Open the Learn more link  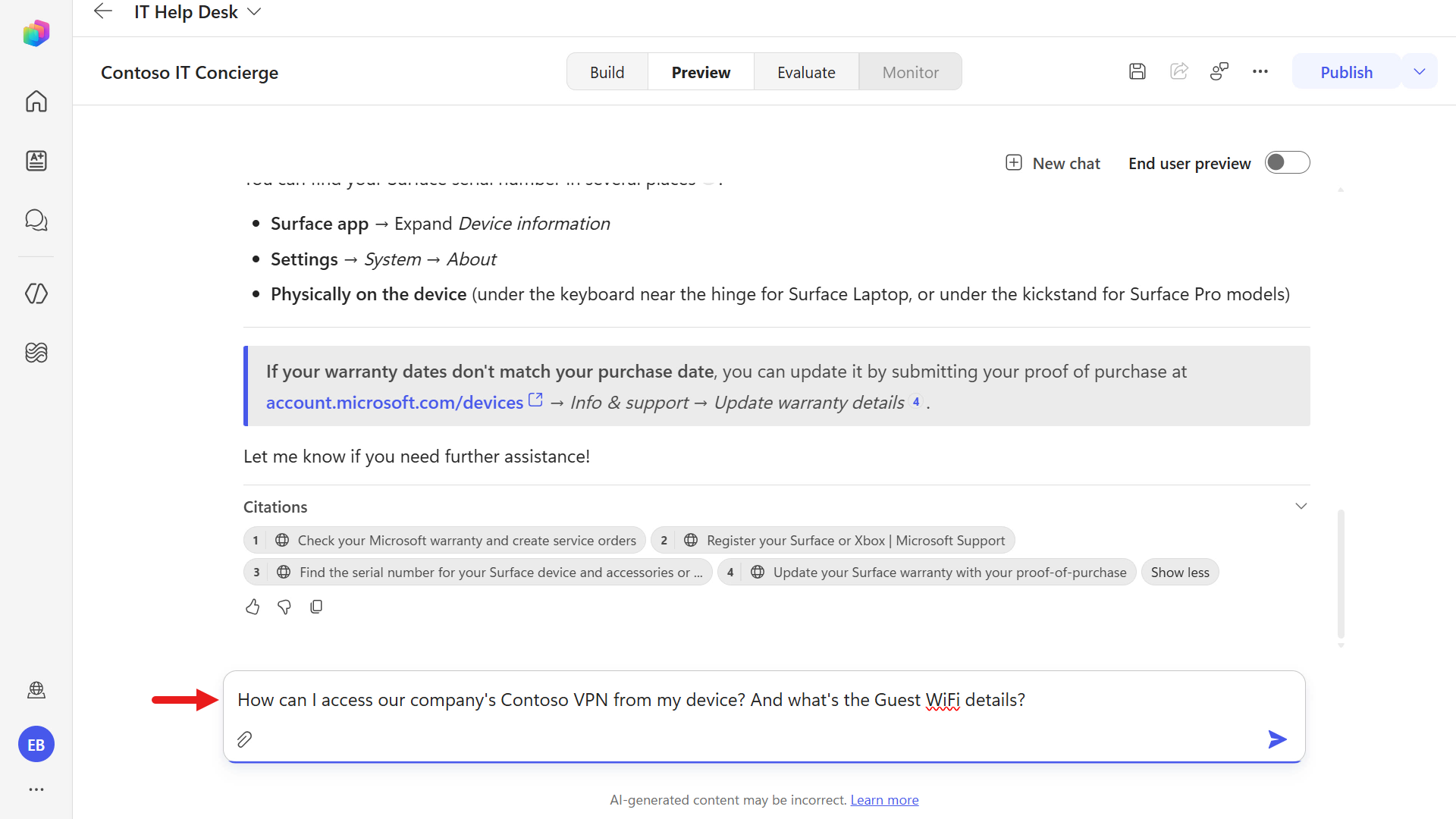click(x=884, y=800)
